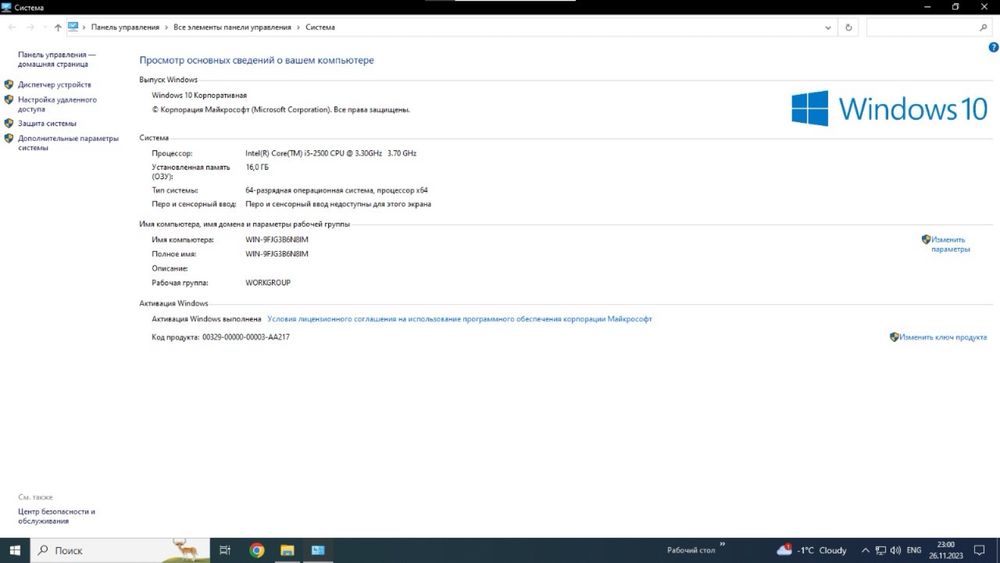
Task: Click shield icon beside Настройка удаленного доступа
Action: point(9,99)
